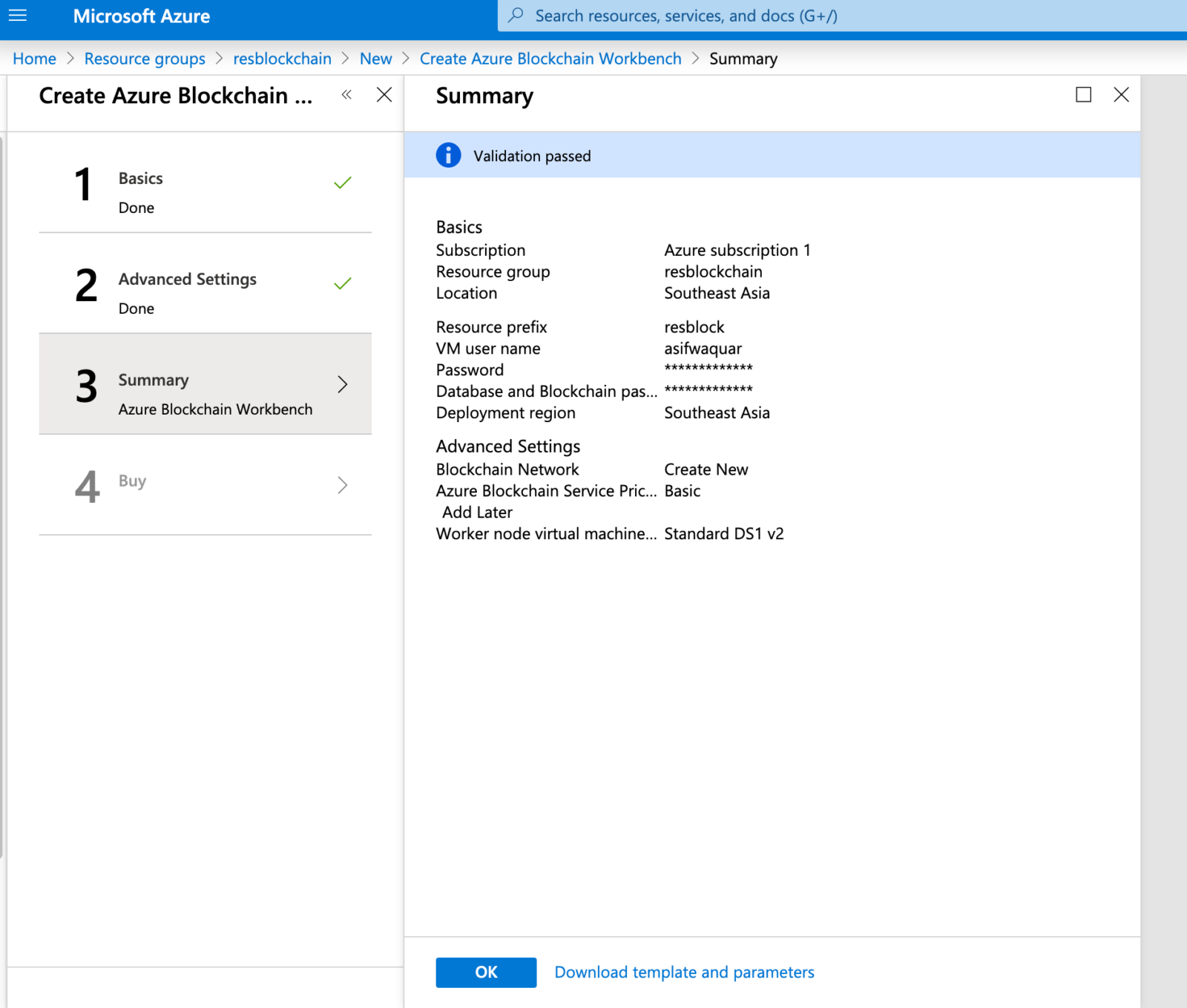Close the Create Azure Blockchain blade
This screenshot has height=1008, width=1187.
(384, 94)
